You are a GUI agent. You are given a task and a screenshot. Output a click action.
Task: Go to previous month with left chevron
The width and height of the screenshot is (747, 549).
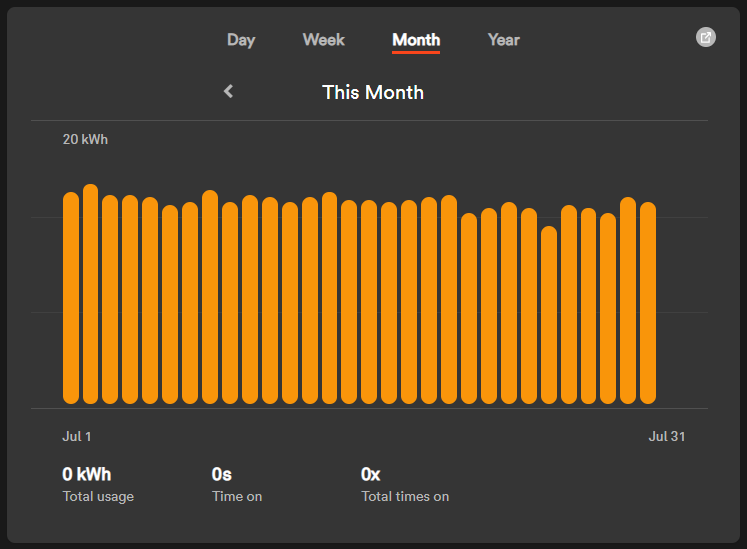click(229, 91)
